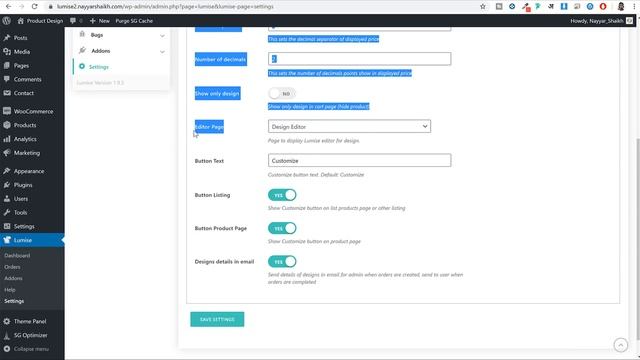Open Howdy Nayyar_Shaikh account menu
The image size is (640, 360).
[601, 20]
